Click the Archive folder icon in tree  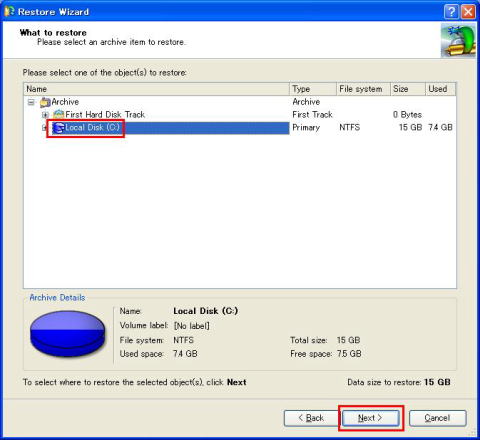pos(45,102)
